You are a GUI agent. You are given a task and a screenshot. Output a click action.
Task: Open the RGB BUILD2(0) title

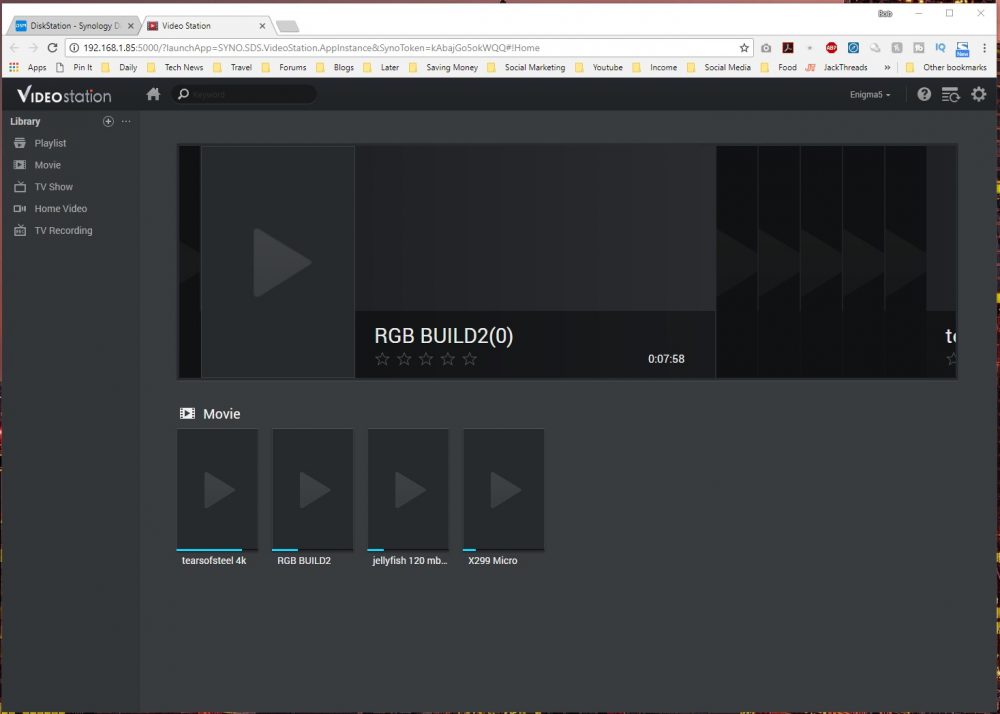point(443,336)
